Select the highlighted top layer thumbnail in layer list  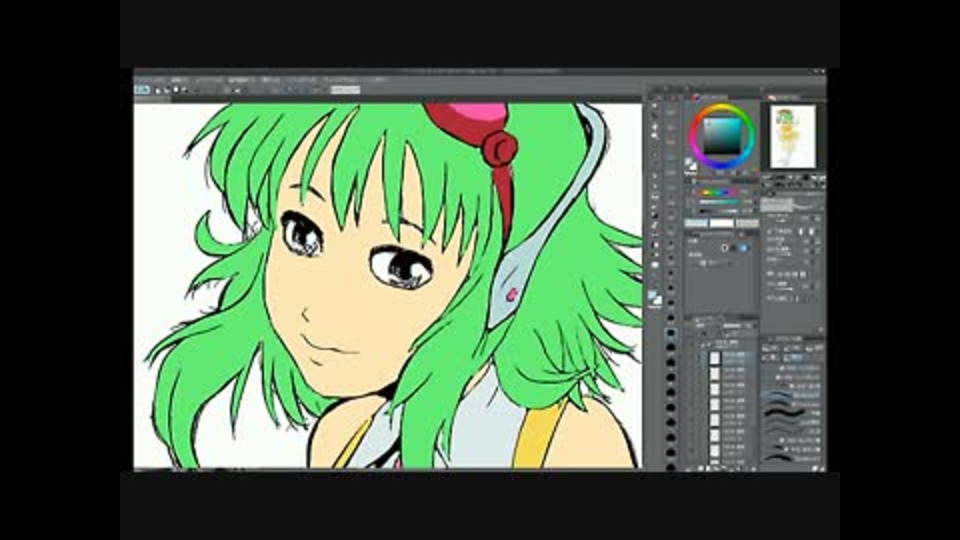(x=715, y=358)
